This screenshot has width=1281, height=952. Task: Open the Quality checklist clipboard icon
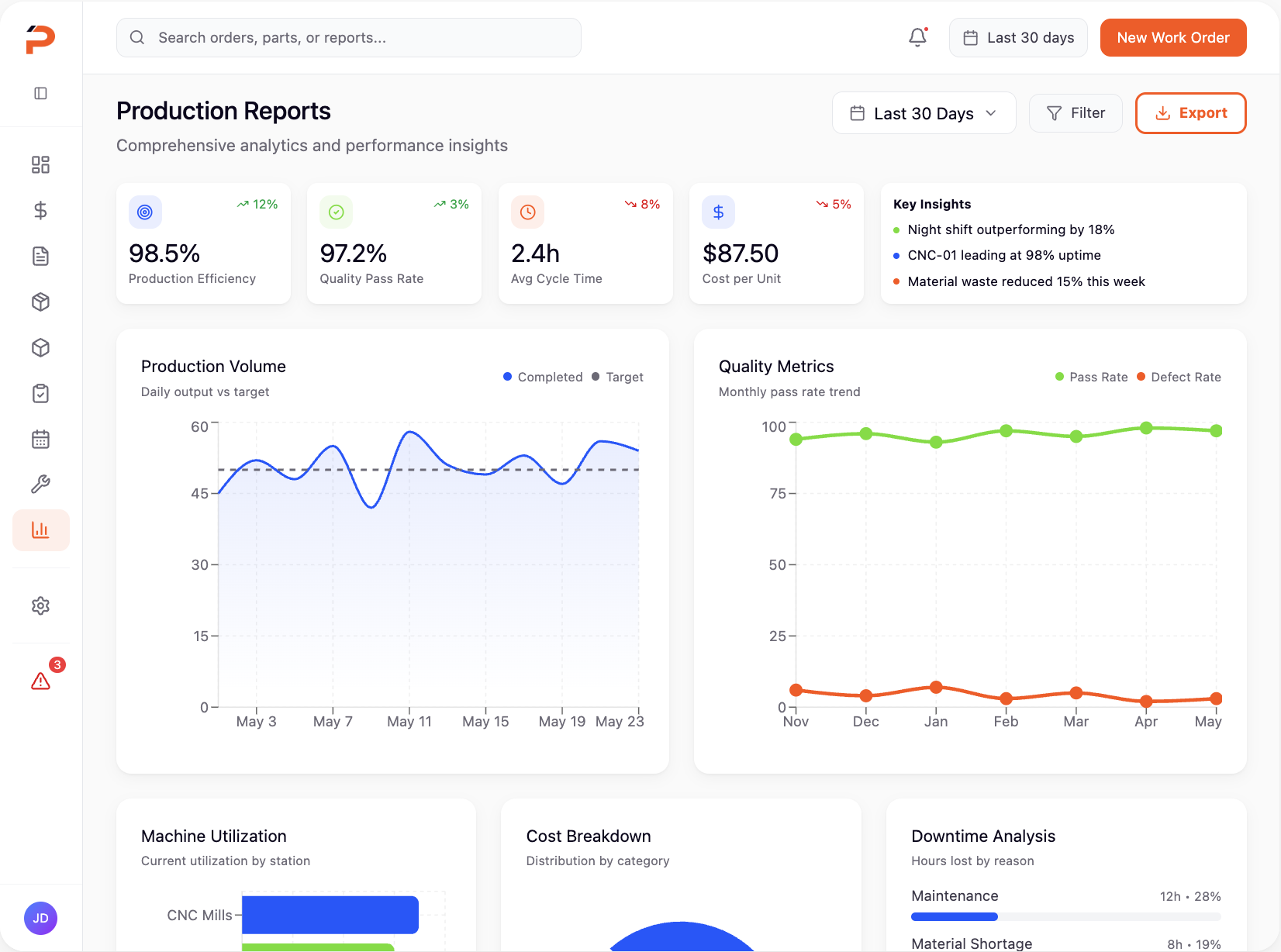tap(40, 393)
